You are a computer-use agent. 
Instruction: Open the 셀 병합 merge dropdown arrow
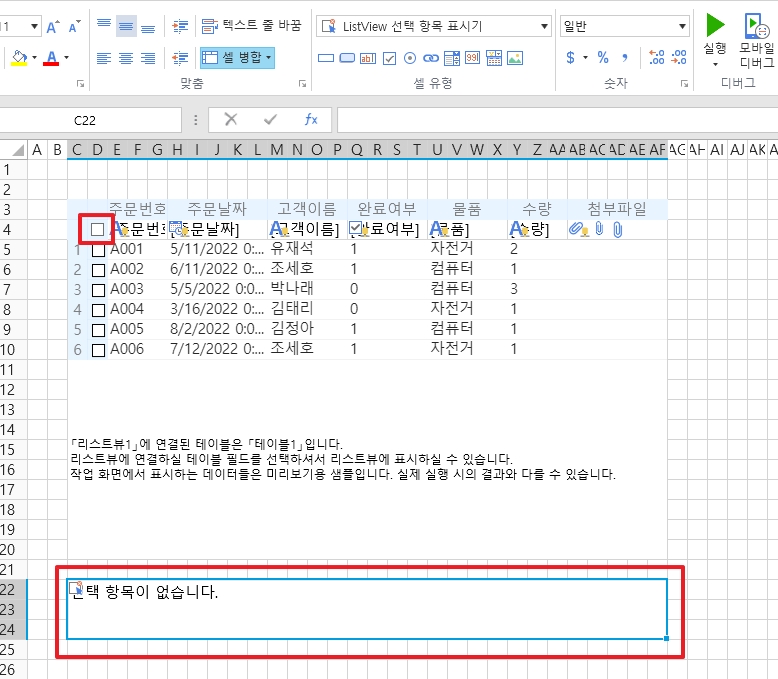click(x=269, y=58)
